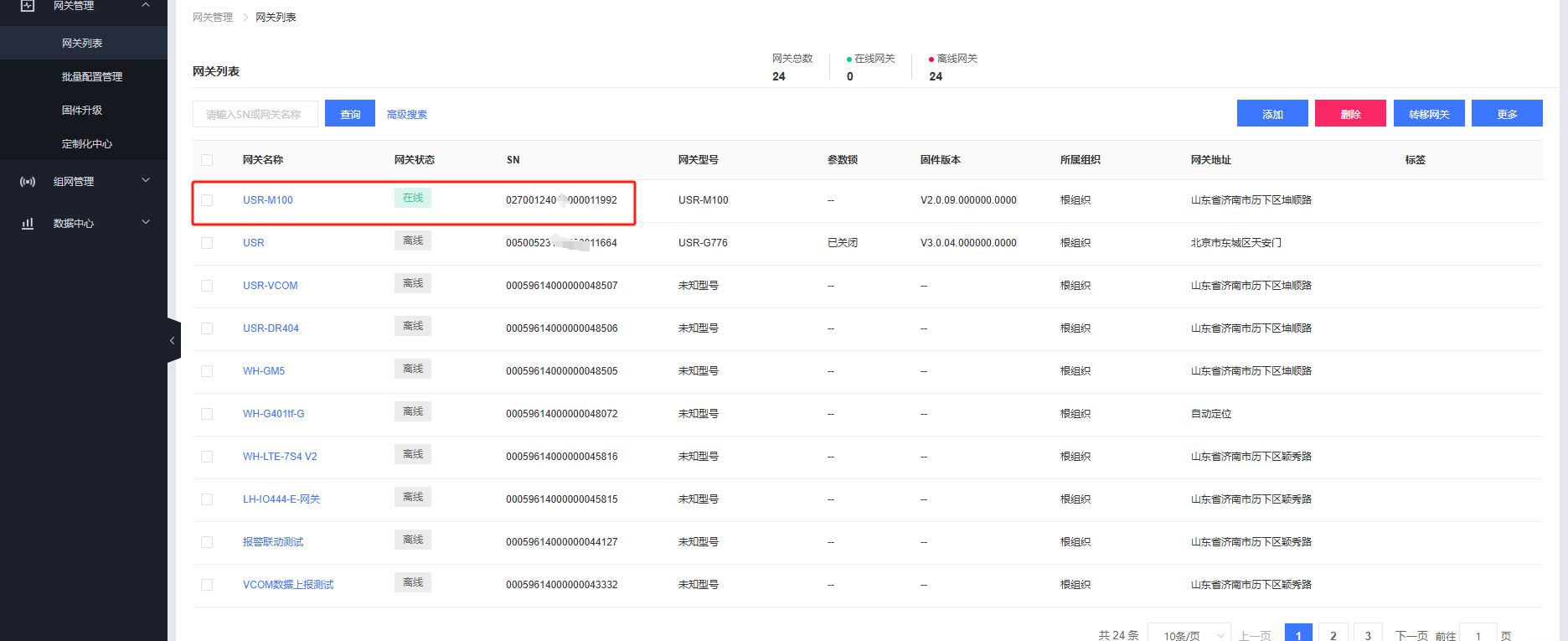Click the red 删除 button
1568x641 pixels.
[x=1349, y=114]
